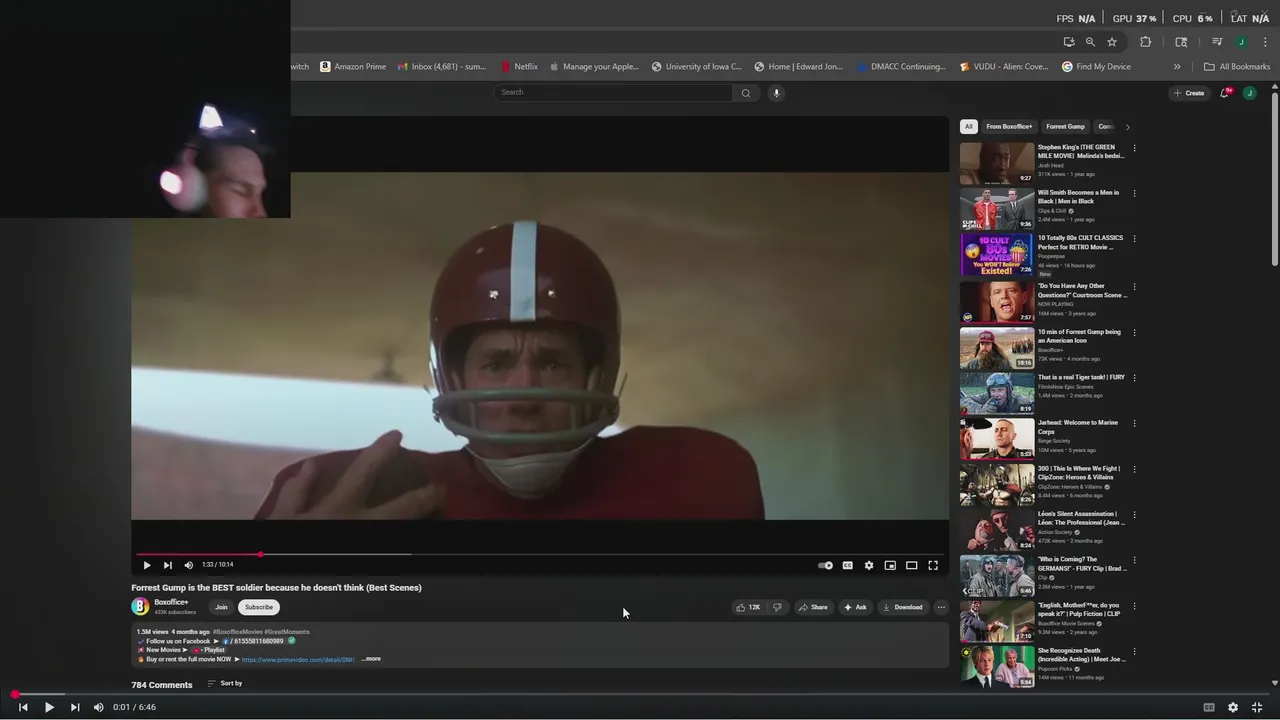
Task: Open Chrome three-dot menu
Action: pos(1265,42)
